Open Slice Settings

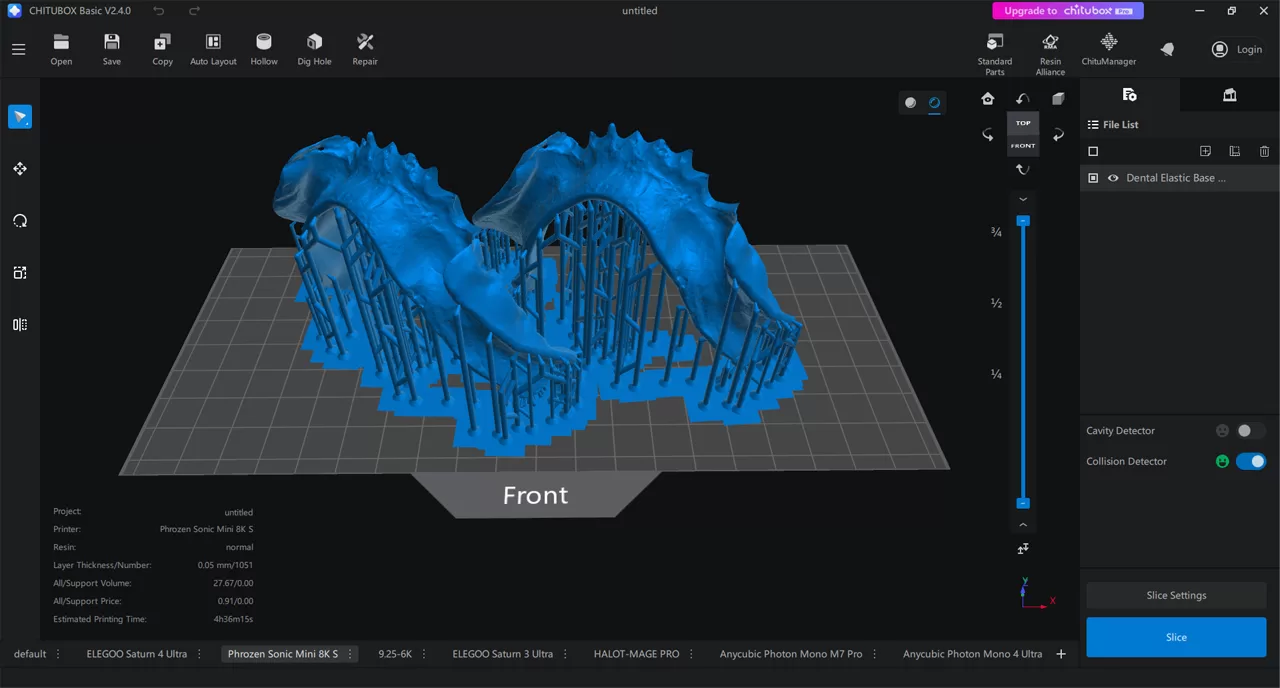coord(1176,595)
